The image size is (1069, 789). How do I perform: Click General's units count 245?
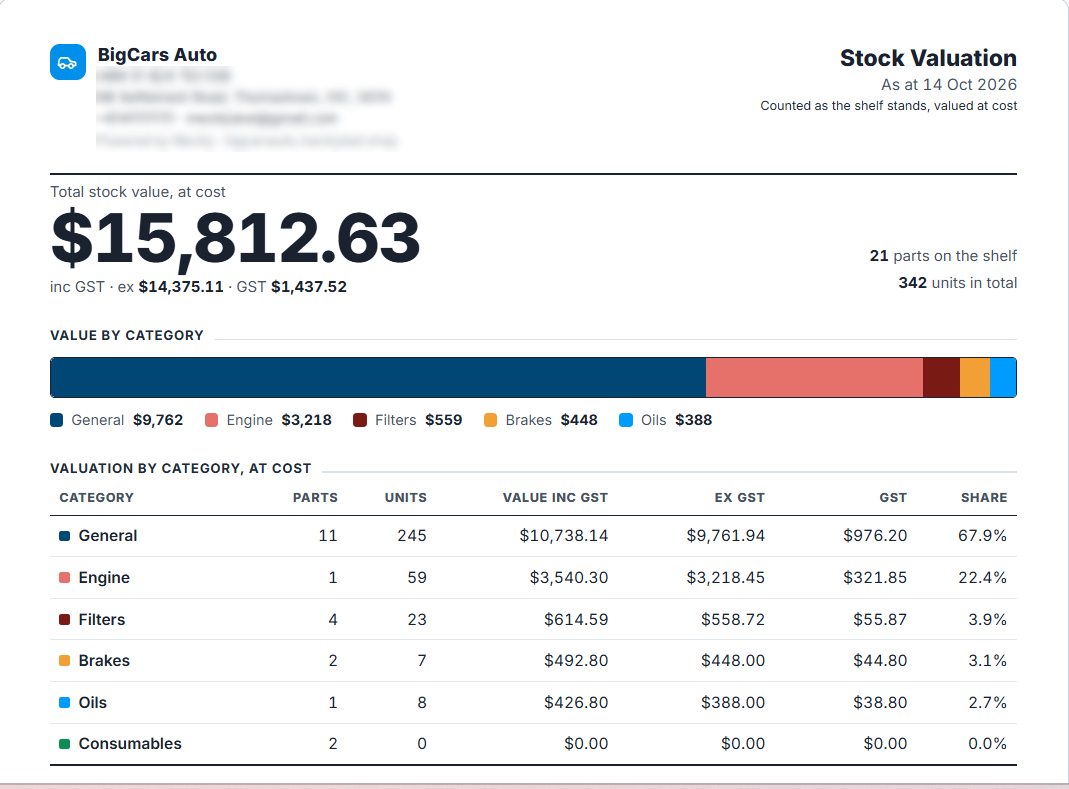click(x=412, y=536)
